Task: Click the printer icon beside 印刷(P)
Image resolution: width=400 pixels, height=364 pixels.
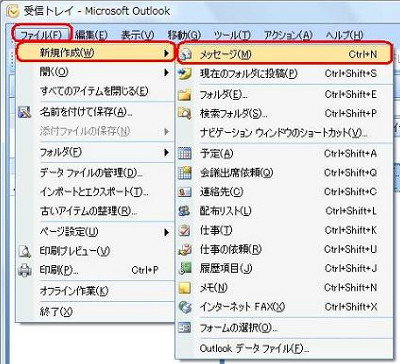Action: click(24, 270)
